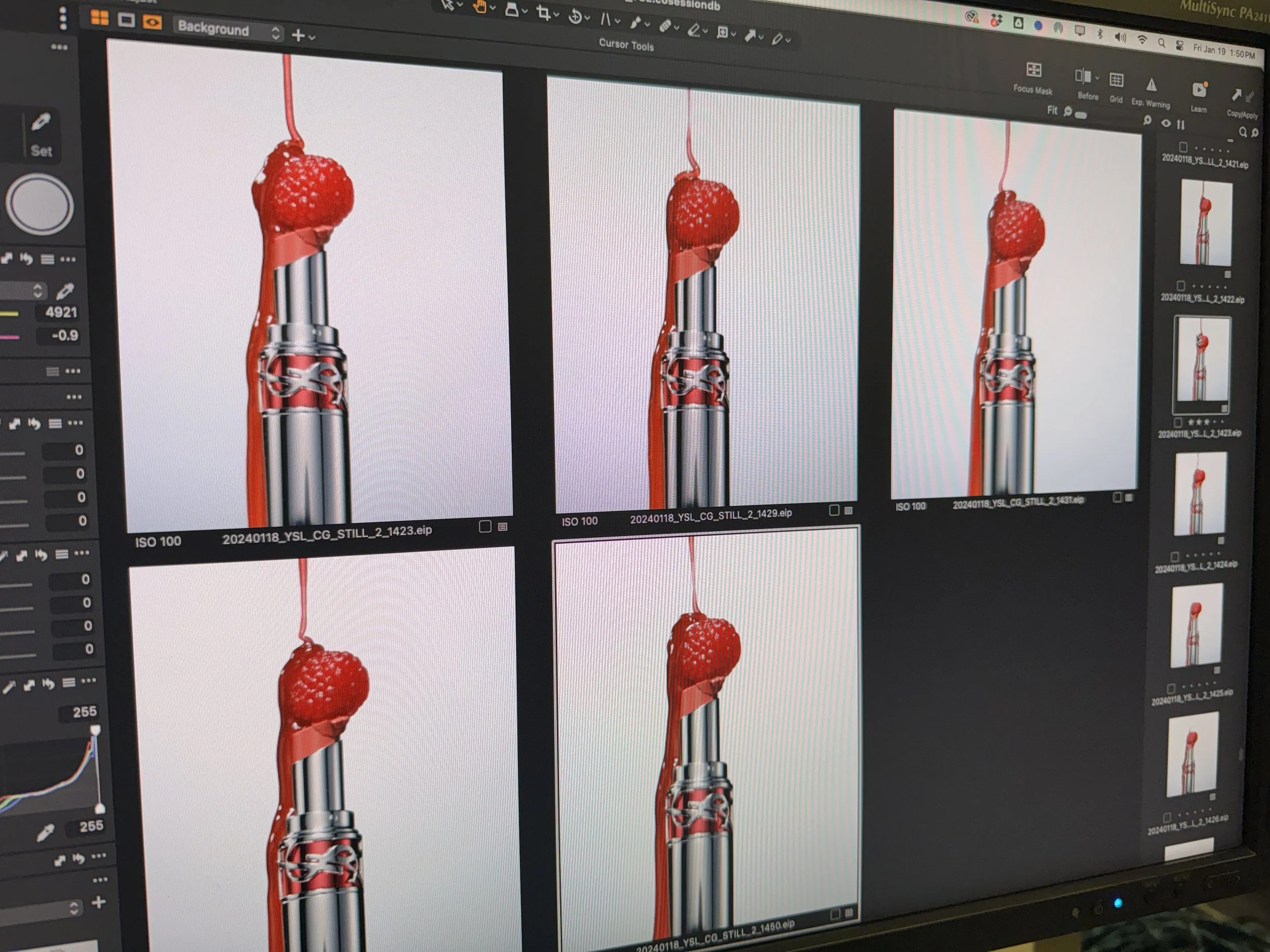
Task: Tick the checkbox under image 1423
Action: point(485,526)
